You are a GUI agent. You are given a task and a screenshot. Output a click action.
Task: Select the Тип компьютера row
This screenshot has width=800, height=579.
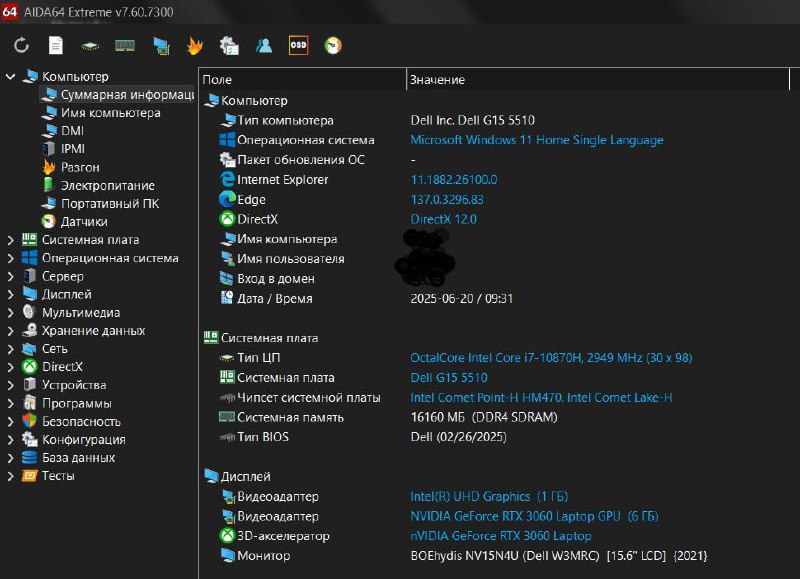pos(495,120)
